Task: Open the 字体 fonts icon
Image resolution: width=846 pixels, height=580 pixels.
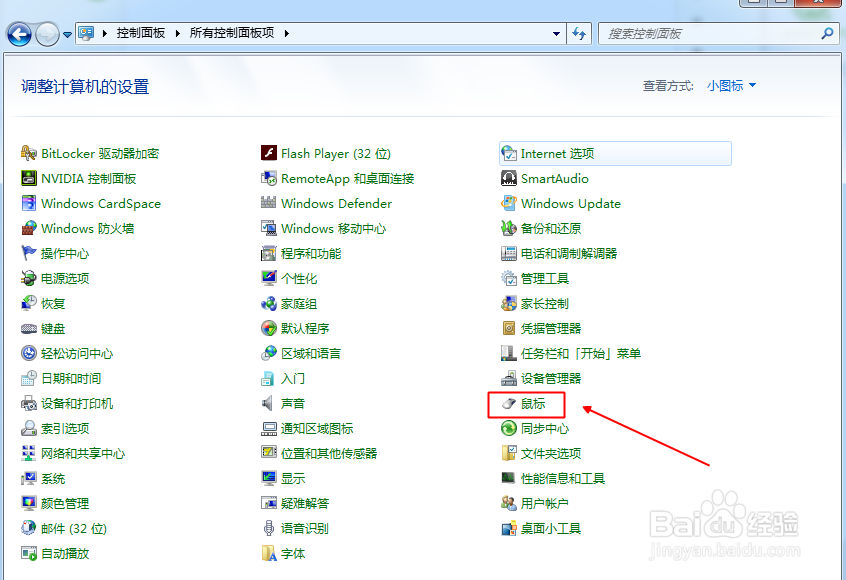Action: point(269,553)
